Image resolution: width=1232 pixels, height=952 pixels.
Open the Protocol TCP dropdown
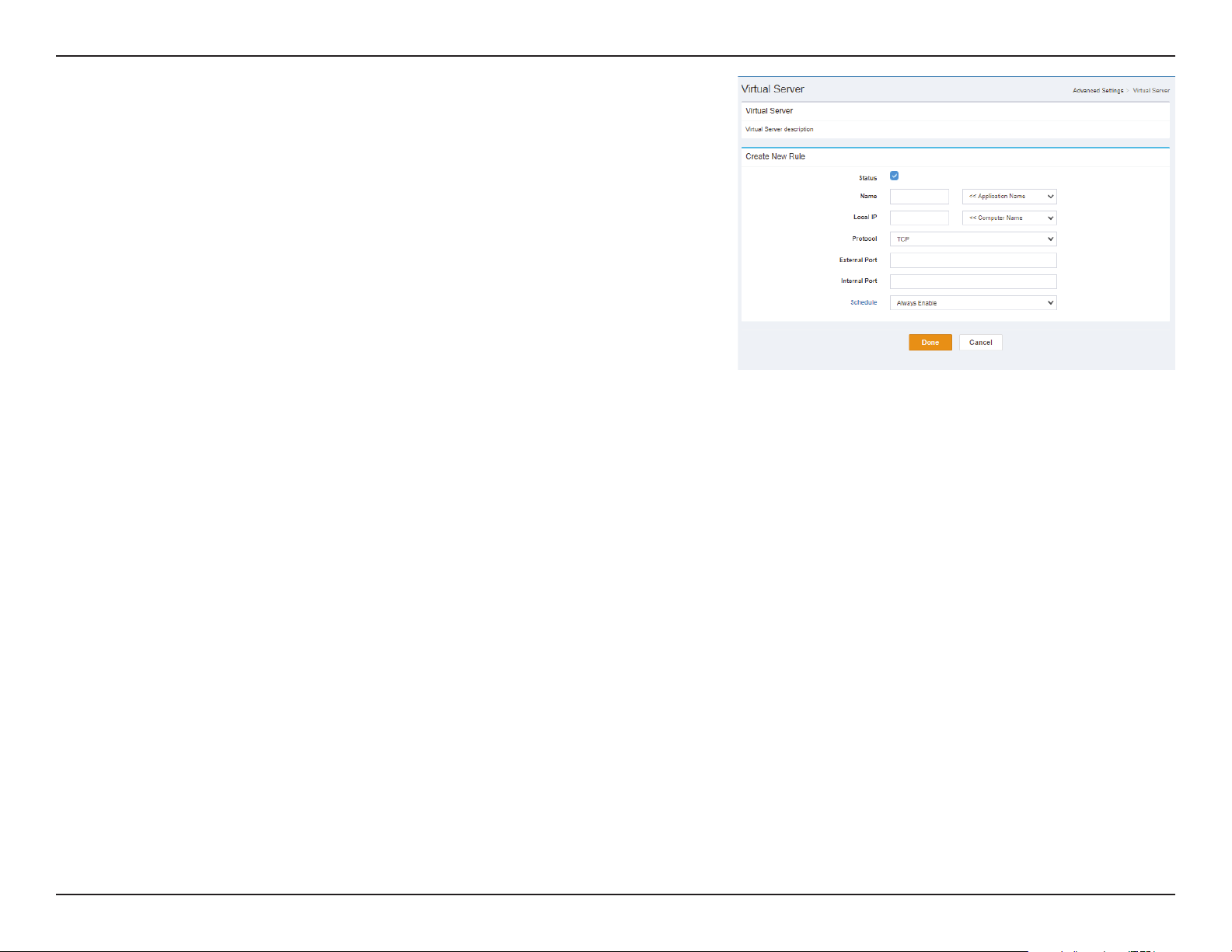(973, 239)
